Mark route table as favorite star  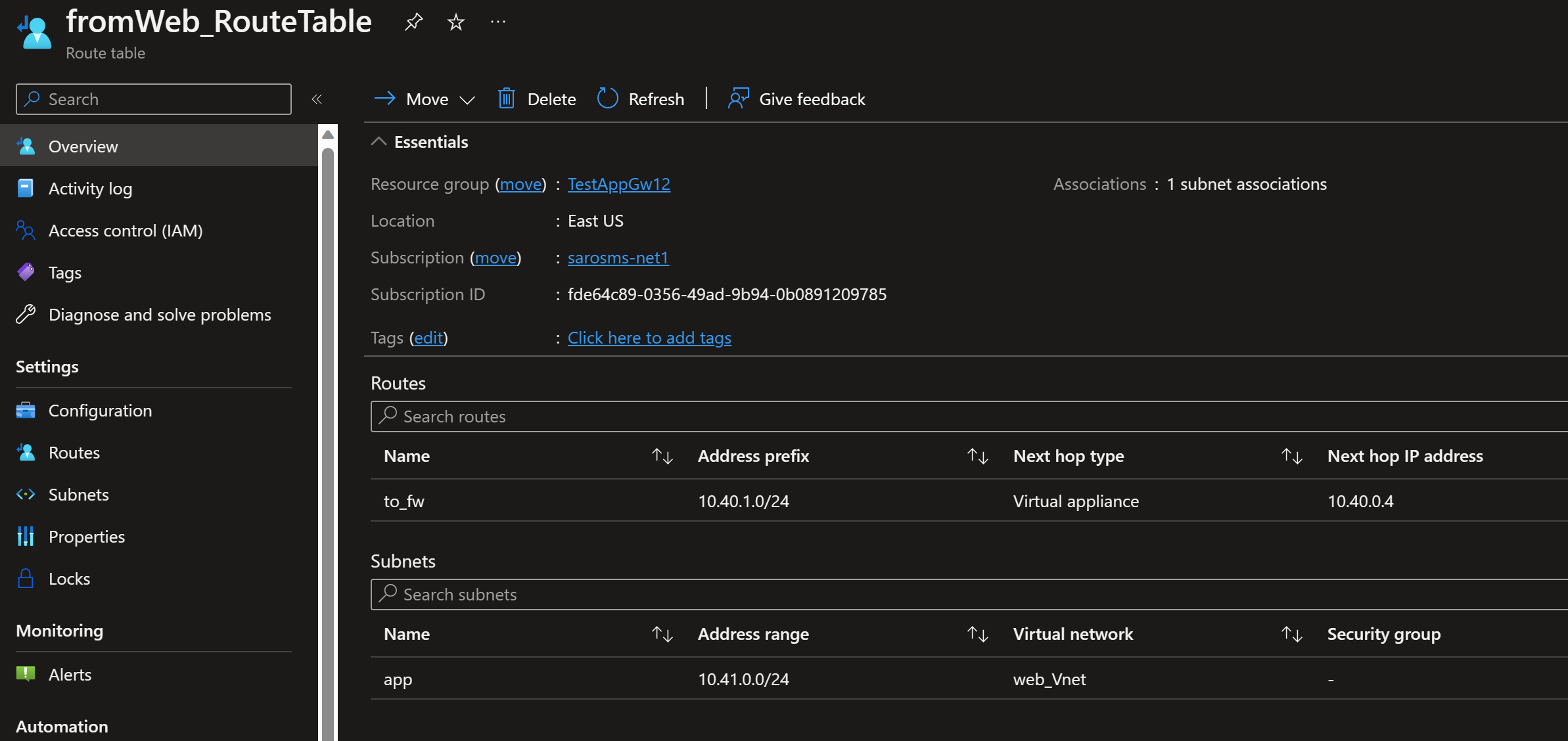point(455,22)
